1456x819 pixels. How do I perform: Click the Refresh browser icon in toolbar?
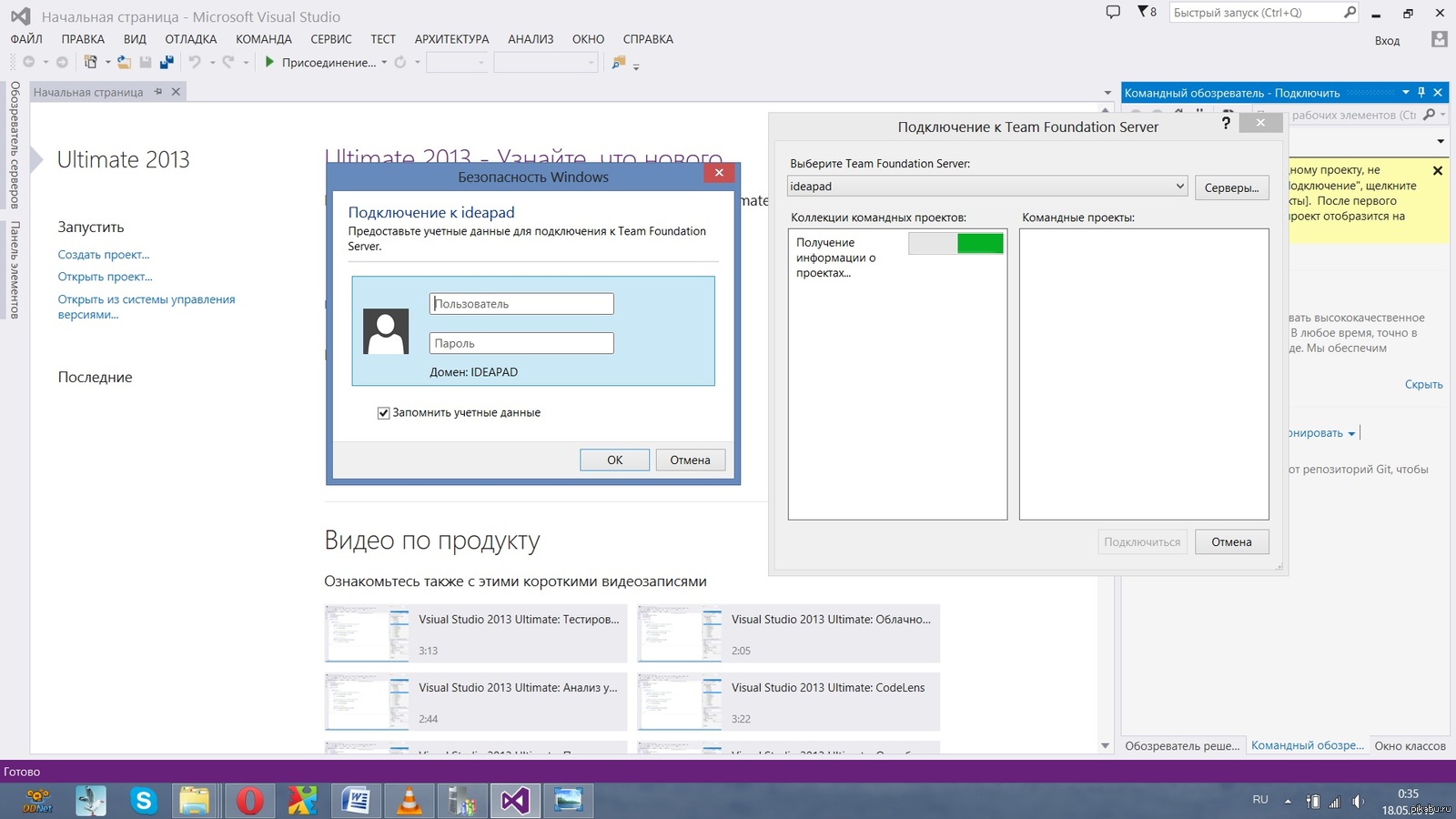[x=400, y=62]
